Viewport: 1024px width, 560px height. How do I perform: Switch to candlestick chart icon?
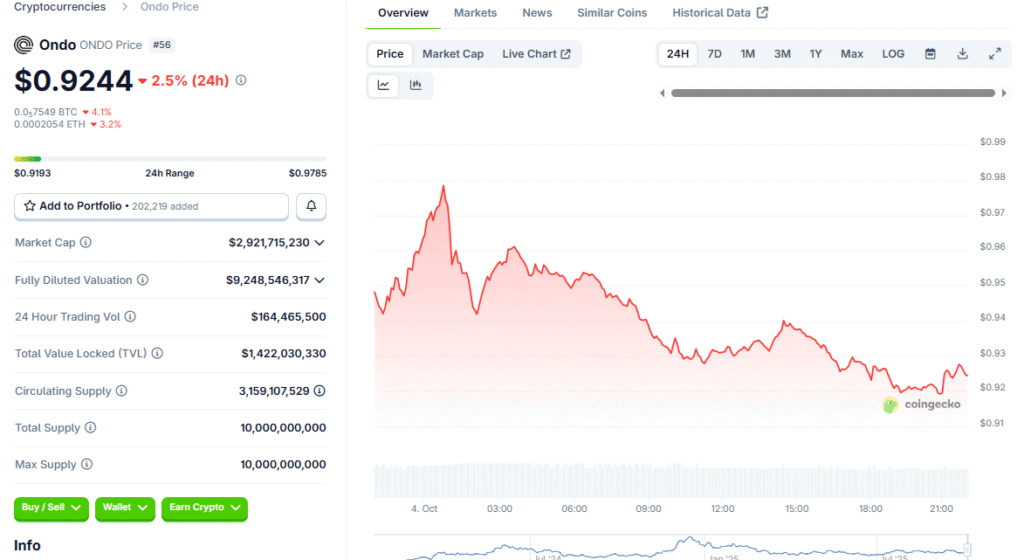tap(415, 86)
